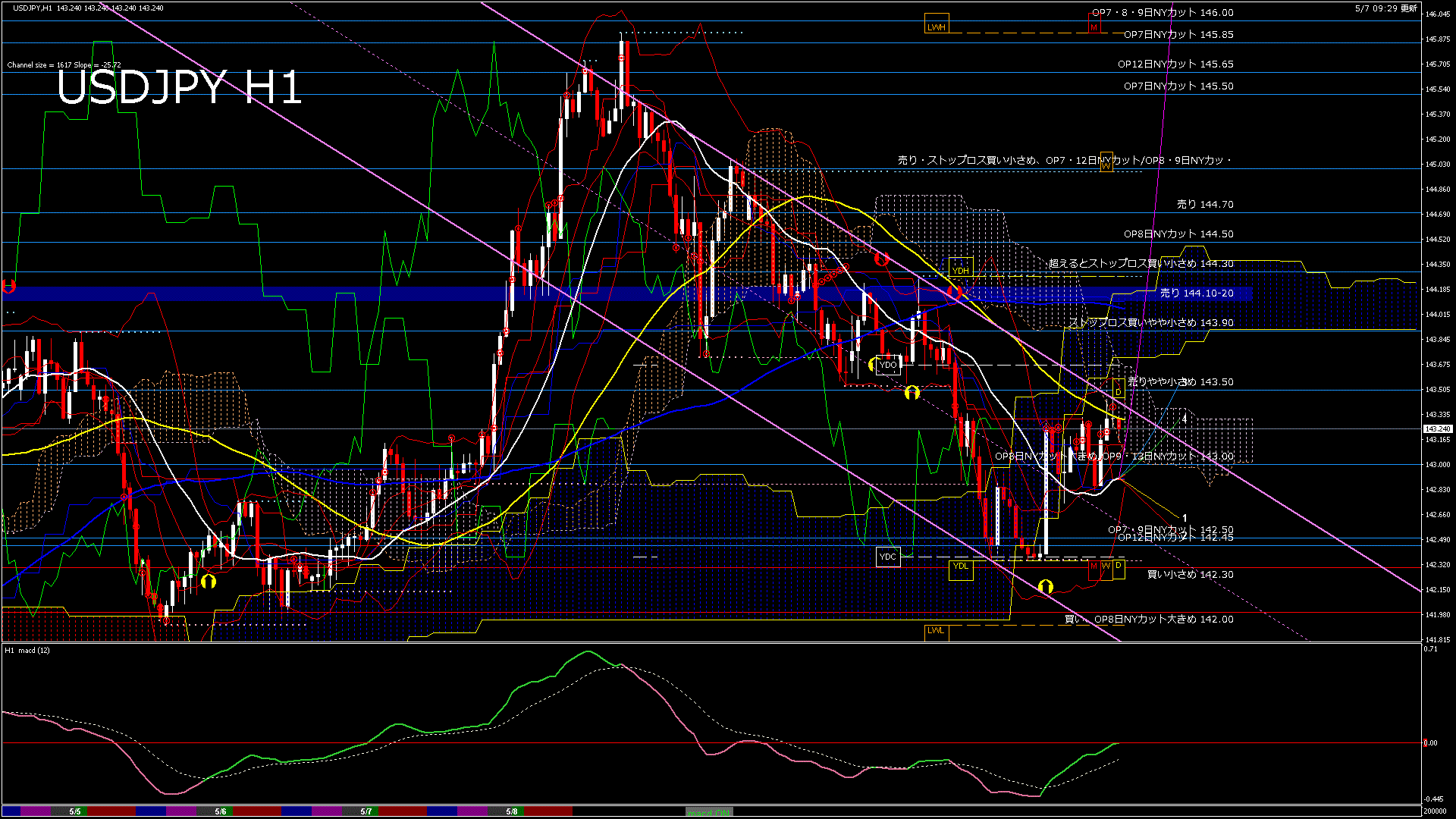This screenshot has width=1456, height=819.
Task: Click the 5/5 date marker on timeline
Action: point(75,811)
